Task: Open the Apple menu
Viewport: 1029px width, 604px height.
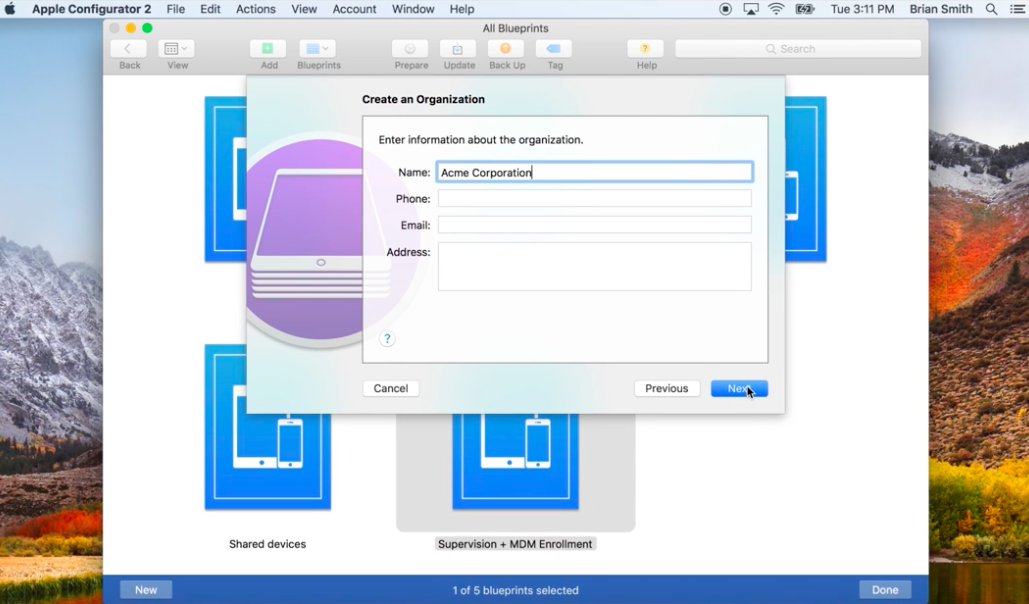Action: click(x=10, y=9)
